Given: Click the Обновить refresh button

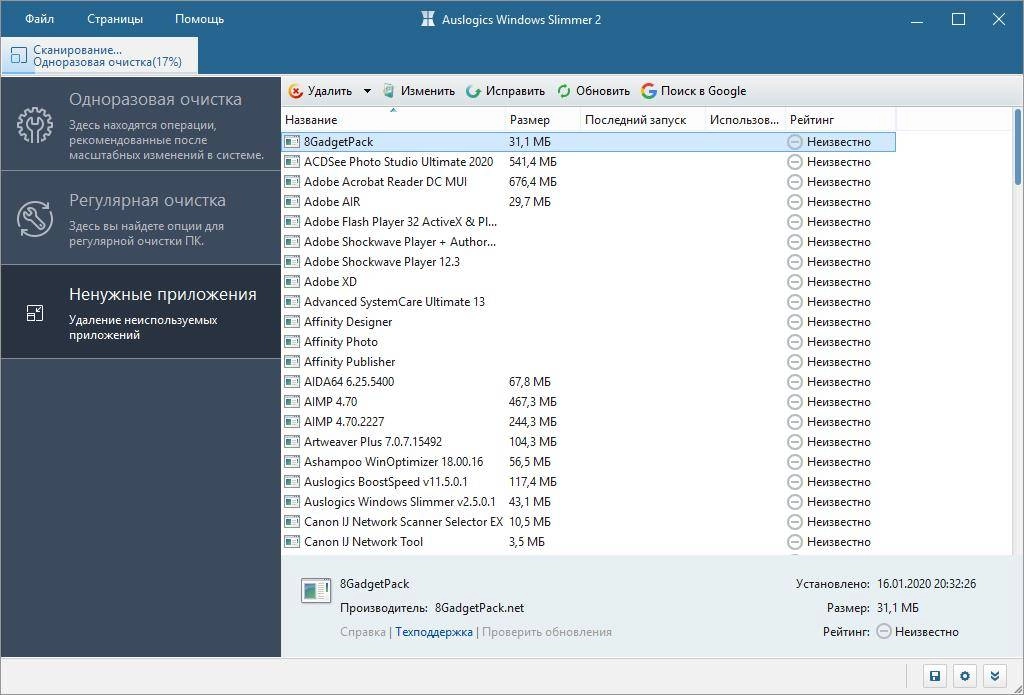Looking at the screenshot, I should 594,91.
